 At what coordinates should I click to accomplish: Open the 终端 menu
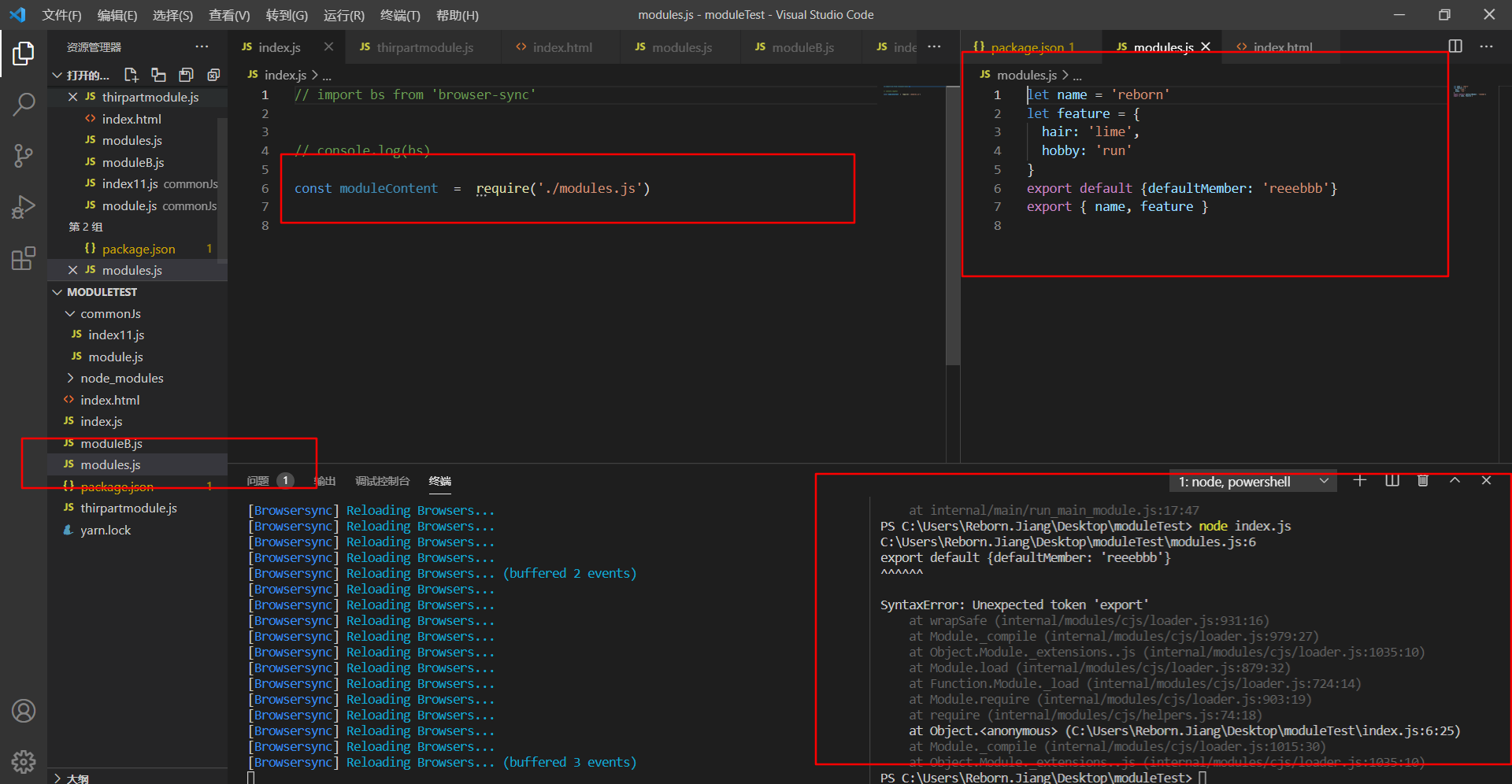pyautogui.click(x=400, y=15)
